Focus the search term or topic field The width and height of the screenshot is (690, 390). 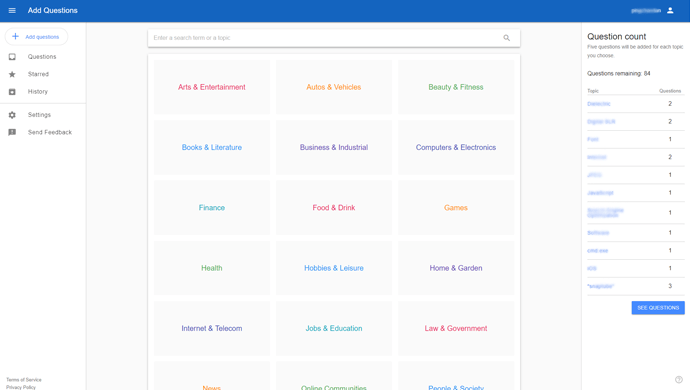click(334, 38)
